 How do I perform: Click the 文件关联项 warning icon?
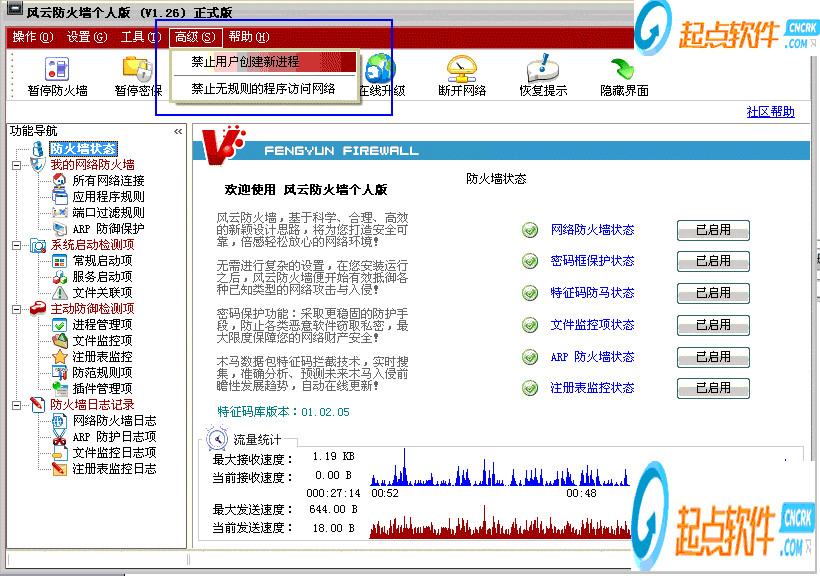[x=60, y=292]
